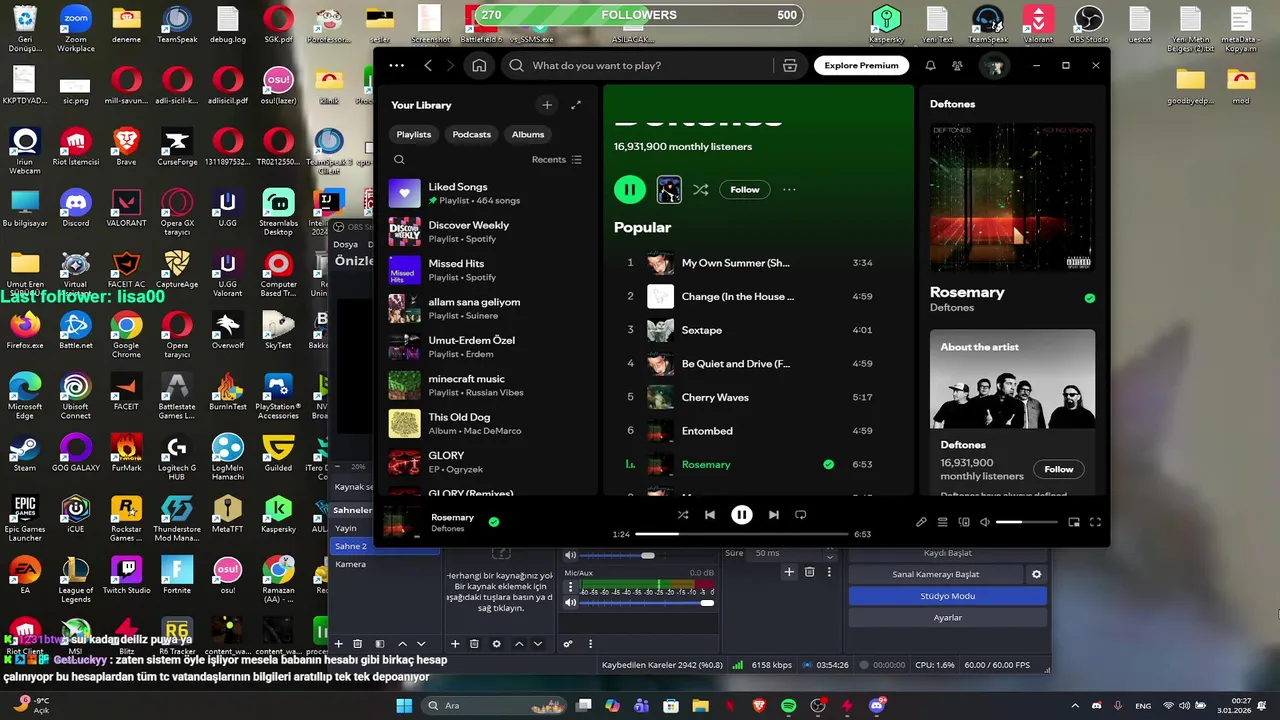Image resolution: width=1280 pixels, height=720 pixels.
Task: Select Kamera scene in OBS
Action: tap(385, 564)
